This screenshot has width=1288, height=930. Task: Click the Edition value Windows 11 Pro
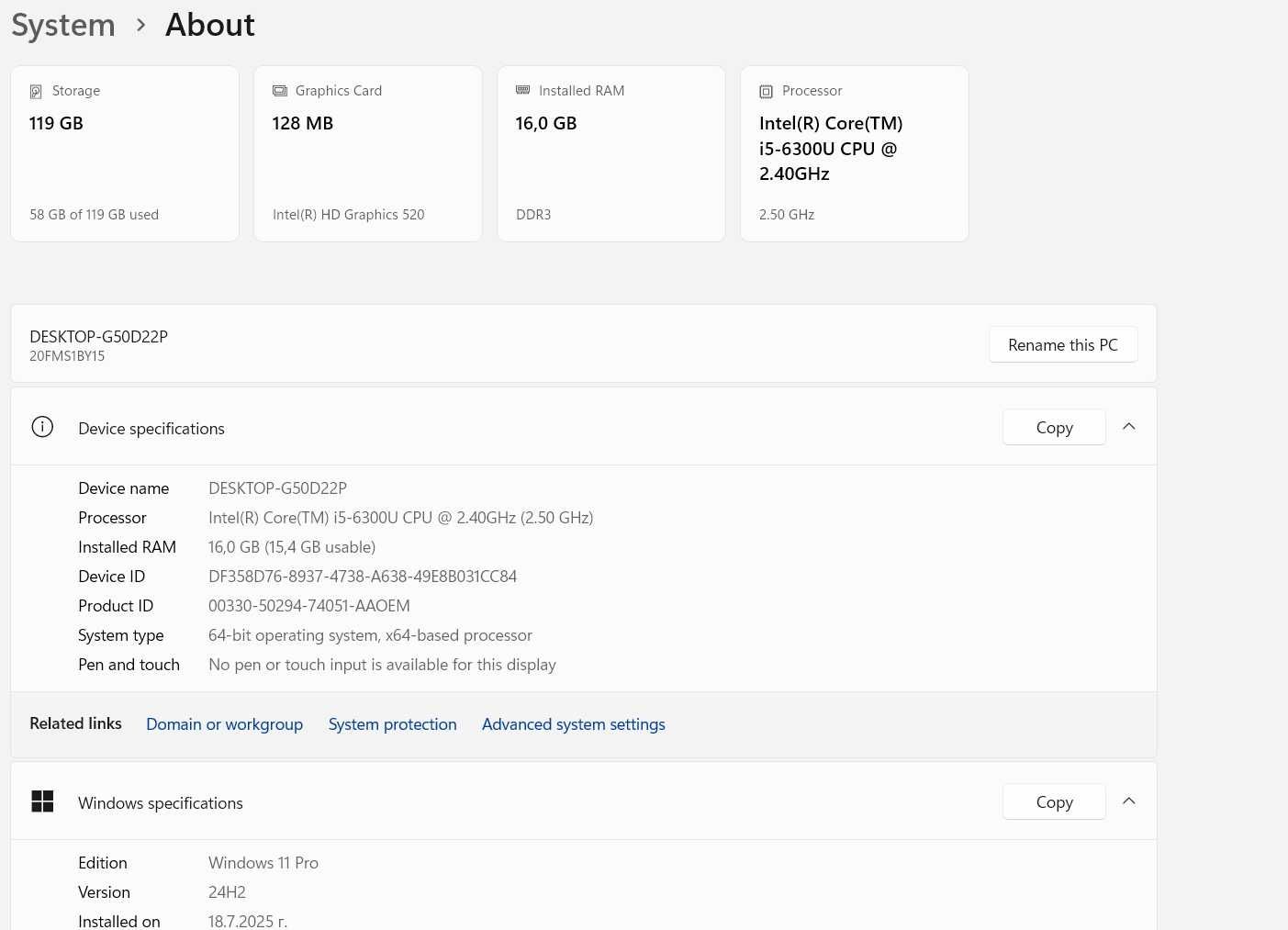(x=263, y=863)
